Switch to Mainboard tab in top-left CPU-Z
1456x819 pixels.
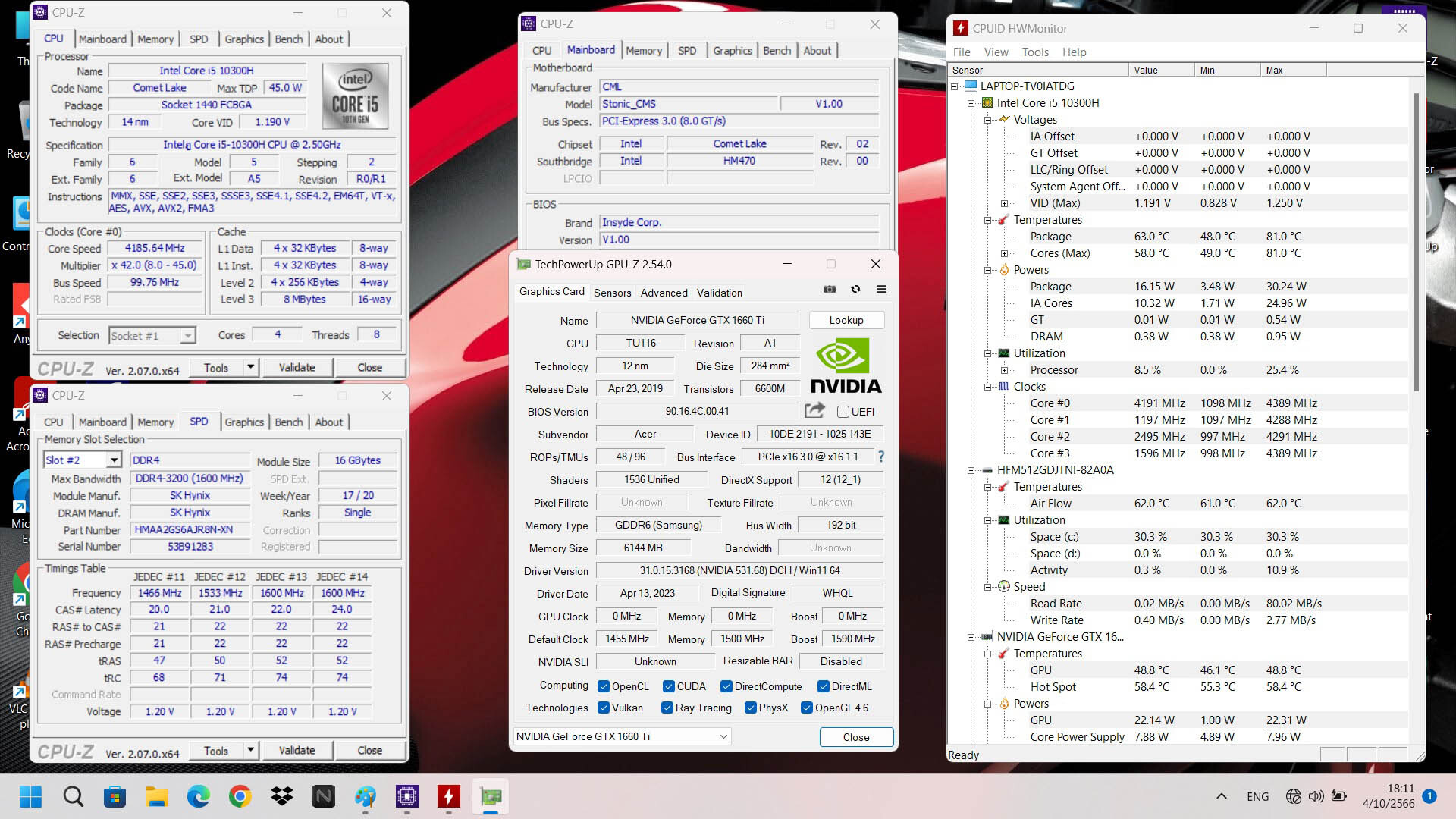tap(102, 39)
